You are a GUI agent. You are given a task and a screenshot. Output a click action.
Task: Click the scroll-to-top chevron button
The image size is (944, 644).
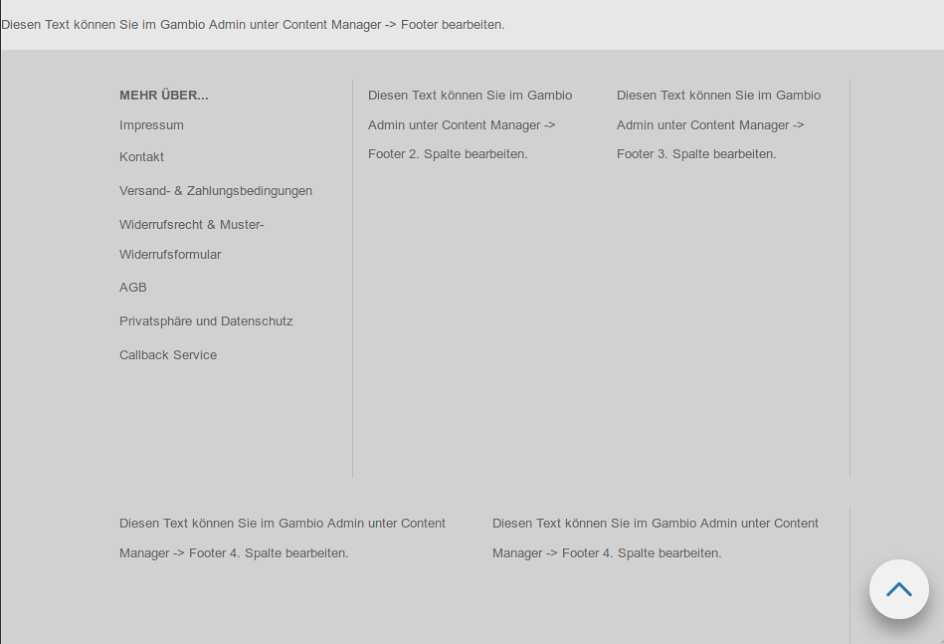pyautogui.click(x=898, y=589)
